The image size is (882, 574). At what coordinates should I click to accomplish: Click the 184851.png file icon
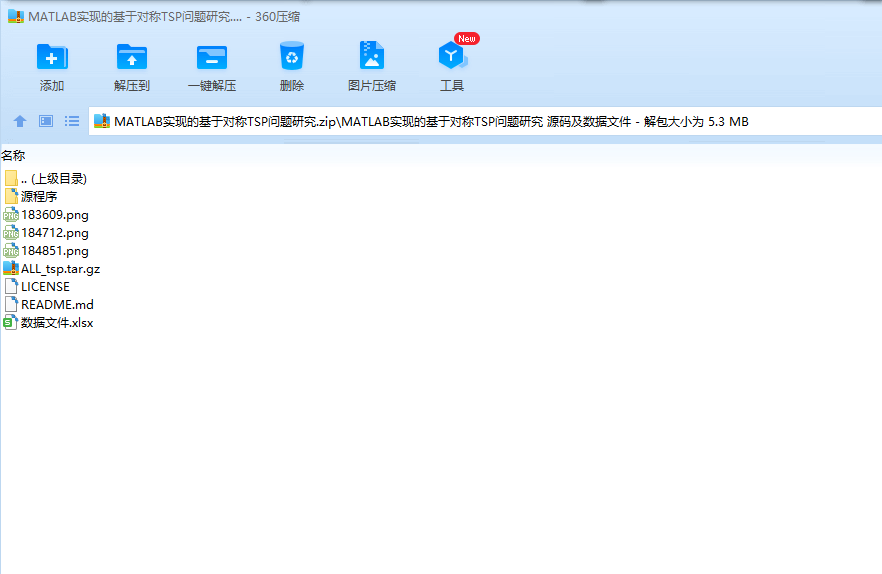11,250
